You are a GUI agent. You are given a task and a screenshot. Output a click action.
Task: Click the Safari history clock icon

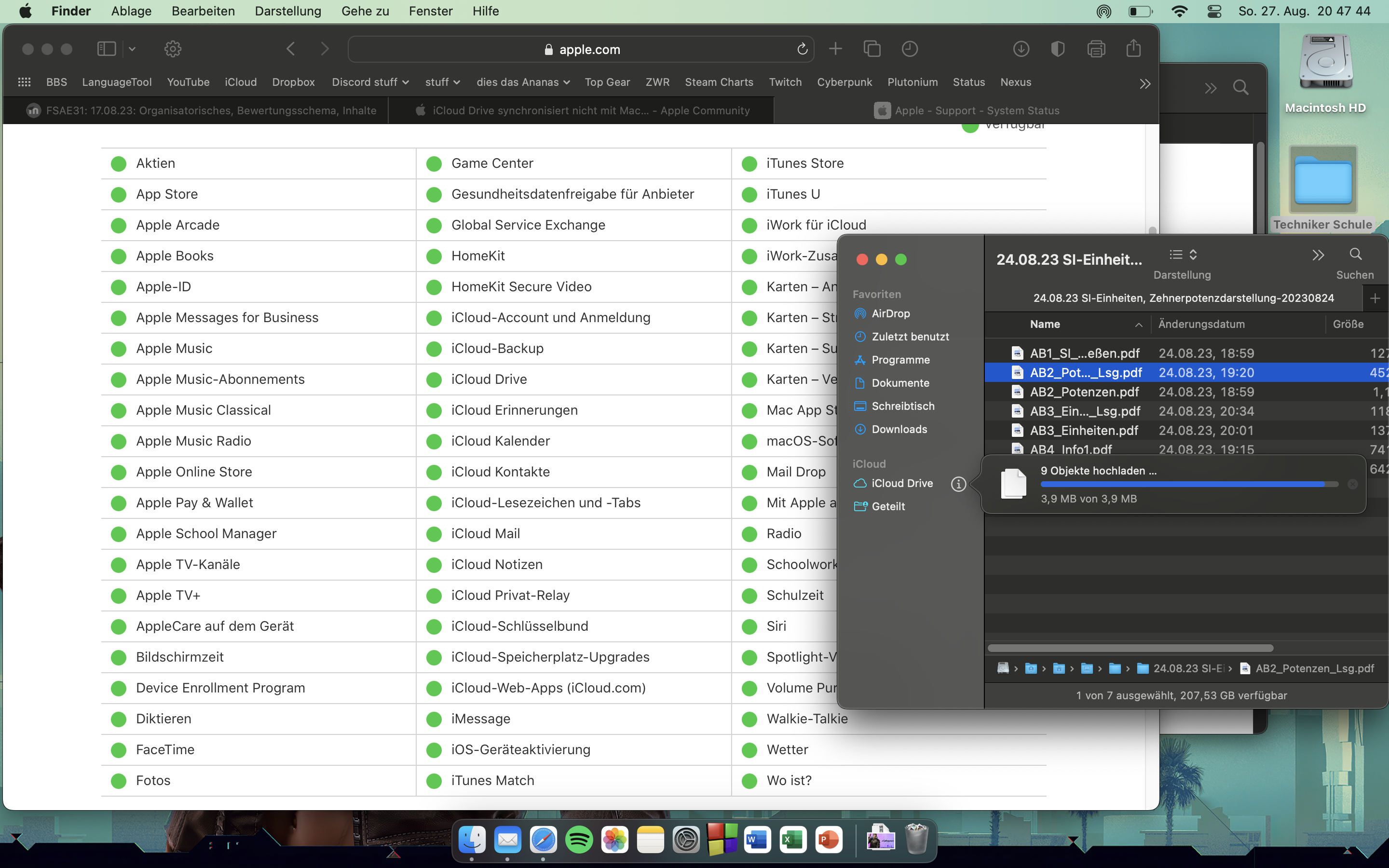click(x=909, y=49)
